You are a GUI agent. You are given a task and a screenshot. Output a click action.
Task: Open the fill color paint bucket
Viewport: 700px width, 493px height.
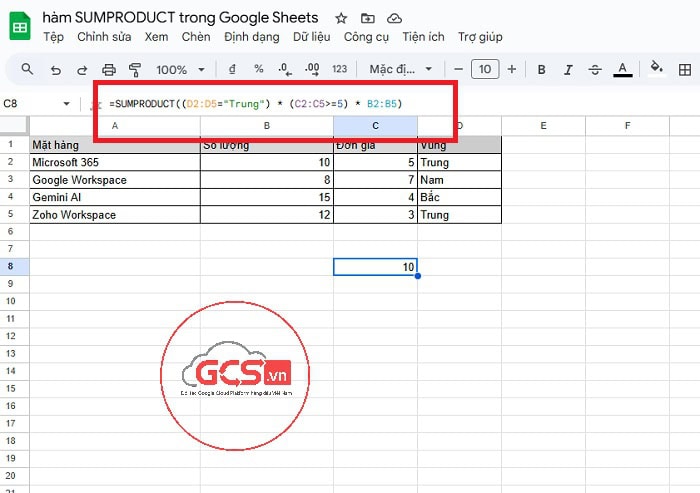tap(657, 69)
